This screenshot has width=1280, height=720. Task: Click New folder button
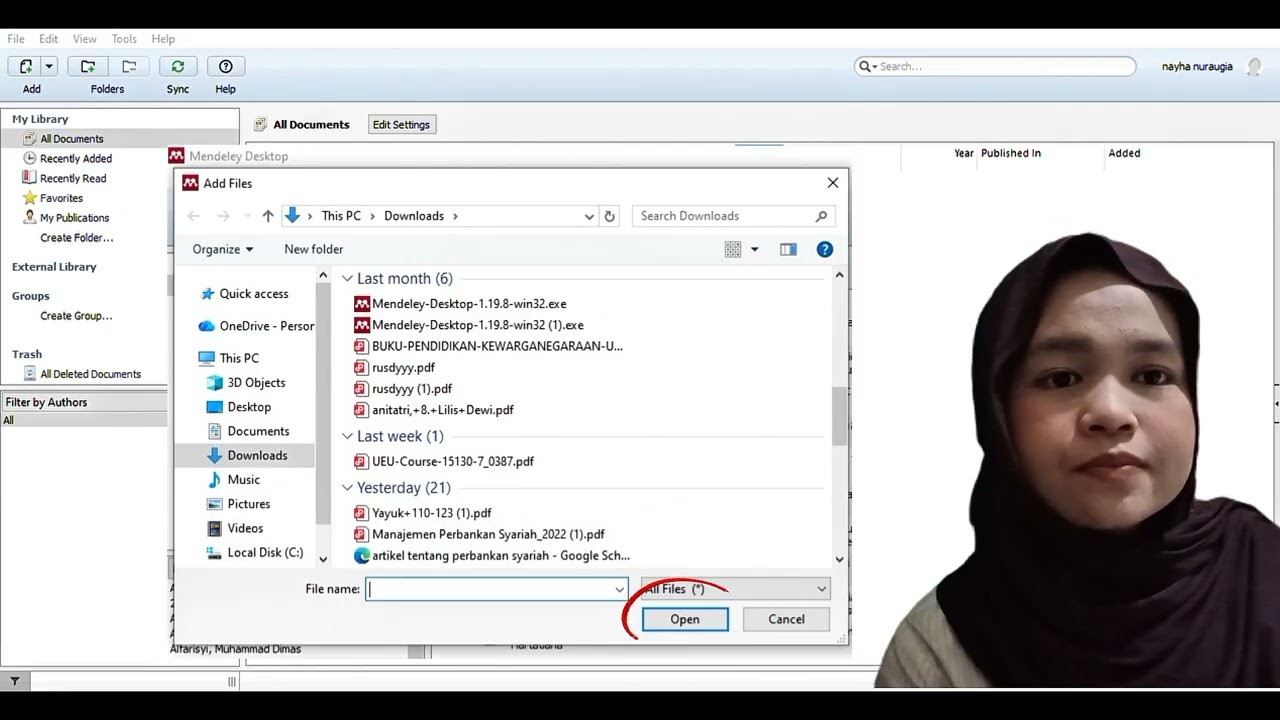[x=313, y=249]
